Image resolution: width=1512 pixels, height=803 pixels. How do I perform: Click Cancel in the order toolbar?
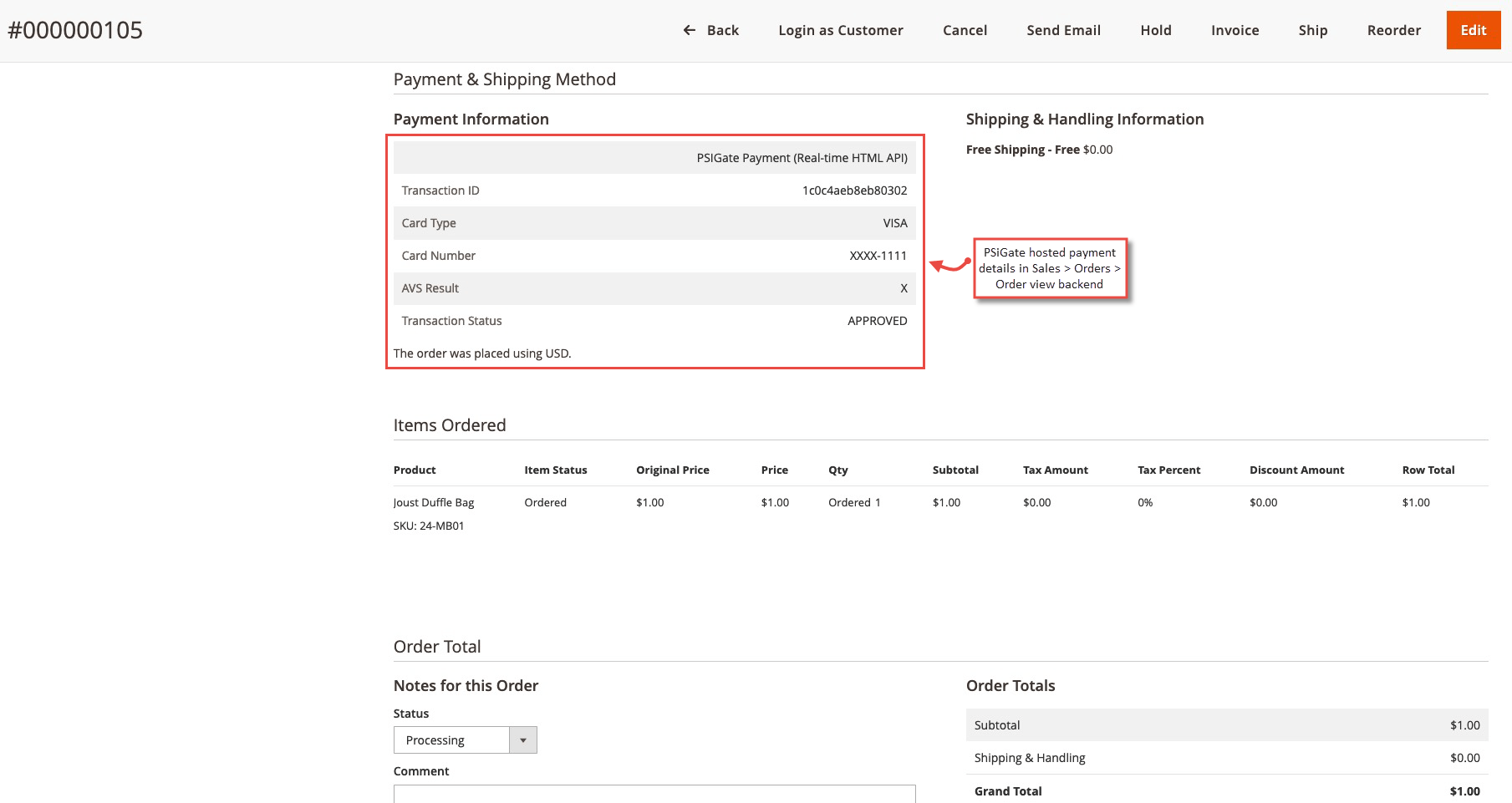[965, 30]
